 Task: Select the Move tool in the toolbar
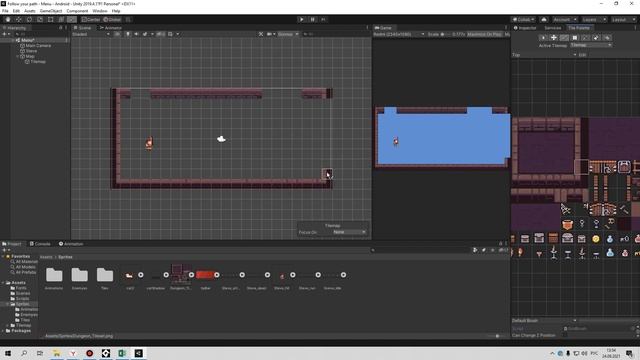pyautogui.click(x=18, y=19)
